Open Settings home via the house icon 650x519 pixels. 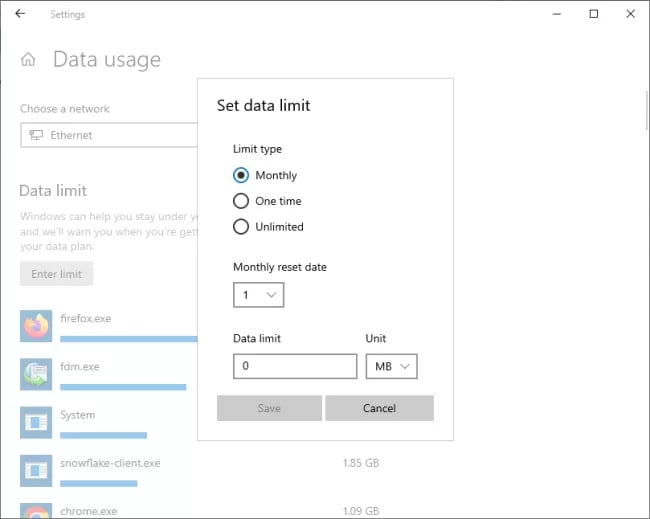28,59
